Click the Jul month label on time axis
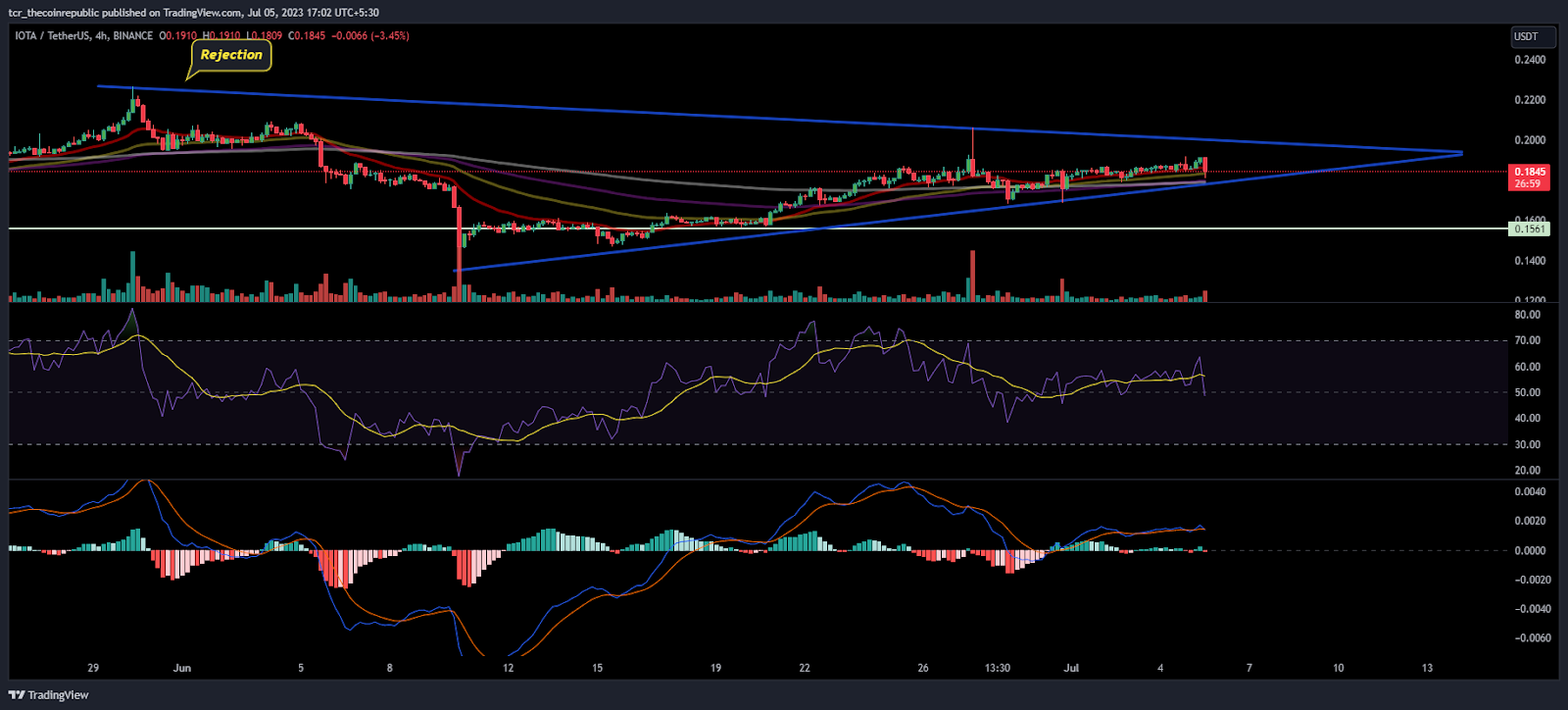The width and height of the screenshot is (1568, 710). 1071,668
